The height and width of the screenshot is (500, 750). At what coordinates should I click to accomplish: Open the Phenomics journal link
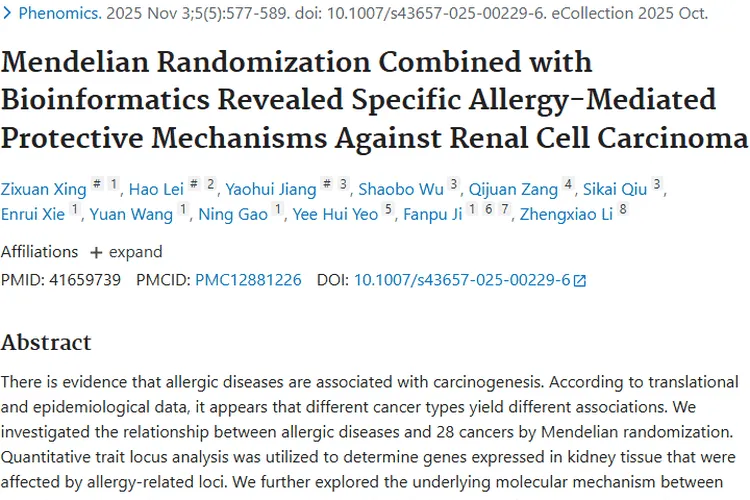[56, 14]
